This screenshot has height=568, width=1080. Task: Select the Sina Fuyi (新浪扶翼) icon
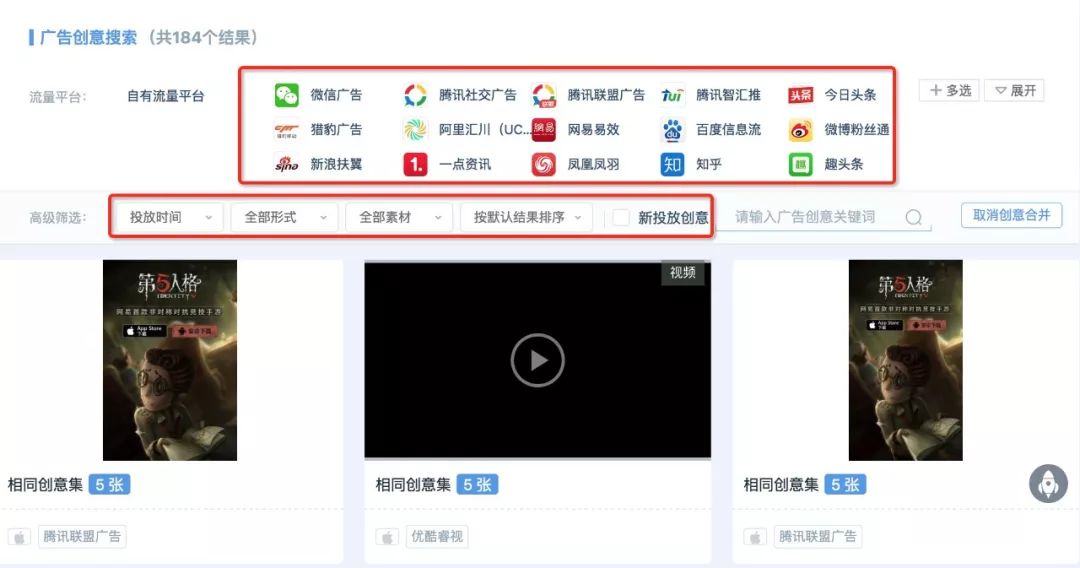(x=287, y=165)
